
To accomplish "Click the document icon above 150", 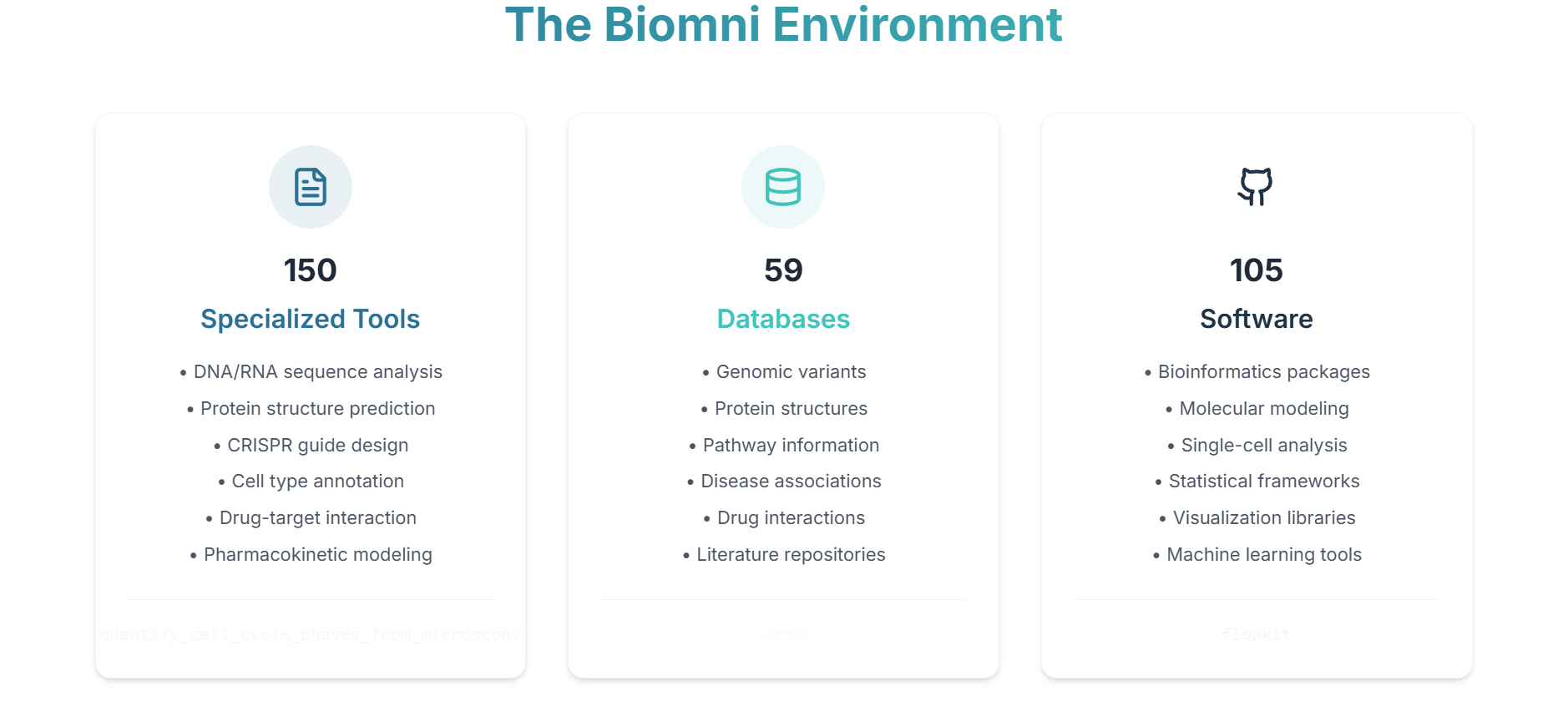I will point(311,187).
